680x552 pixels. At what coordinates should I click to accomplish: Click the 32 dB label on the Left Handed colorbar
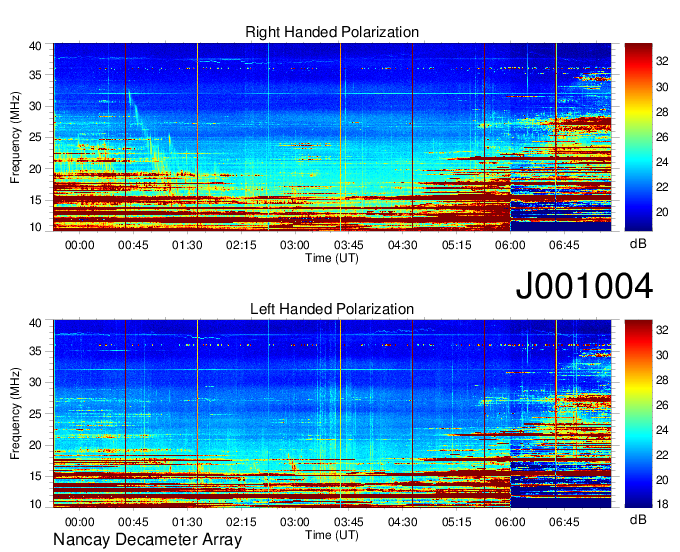point(662,330)
